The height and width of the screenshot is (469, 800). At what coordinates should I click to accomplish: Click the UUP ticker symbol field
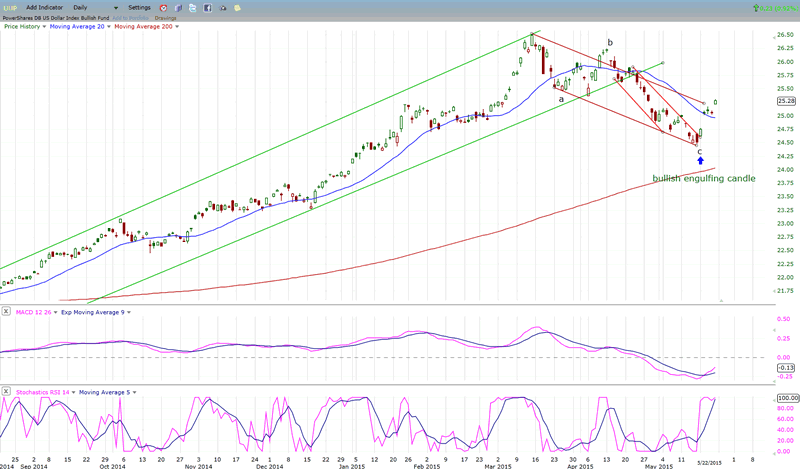click(10, 7)
